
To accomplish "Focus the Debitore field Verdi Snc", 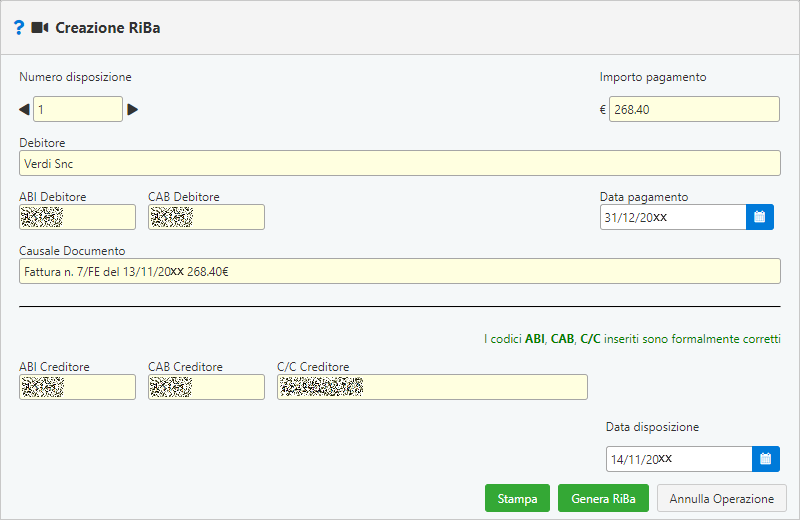I will pos(400,163).
